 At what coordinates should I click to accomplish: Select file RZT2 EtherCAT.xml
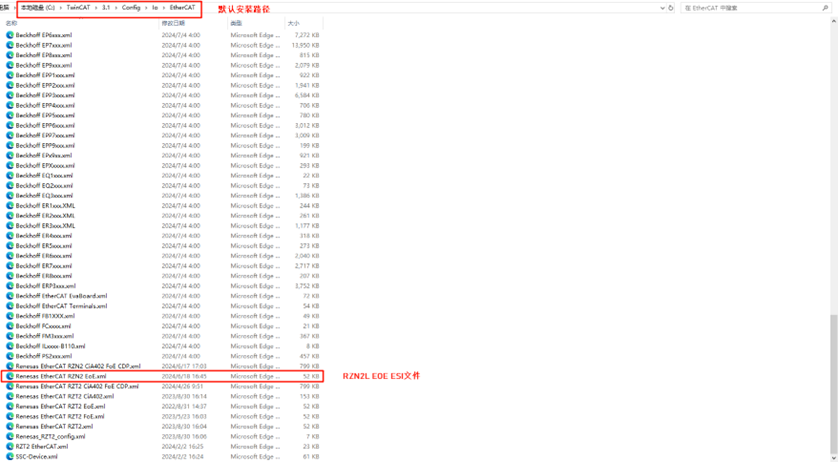pos(42,446)
